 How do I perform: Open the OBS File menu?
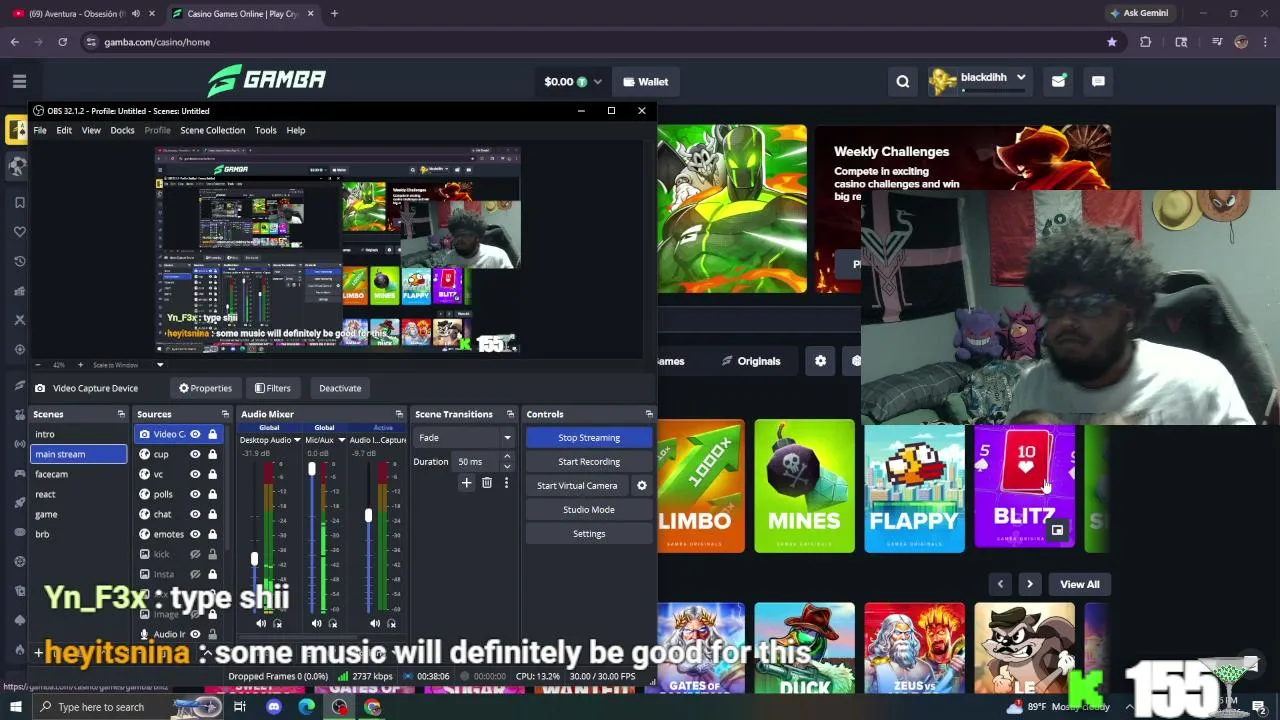click(40, 130)
